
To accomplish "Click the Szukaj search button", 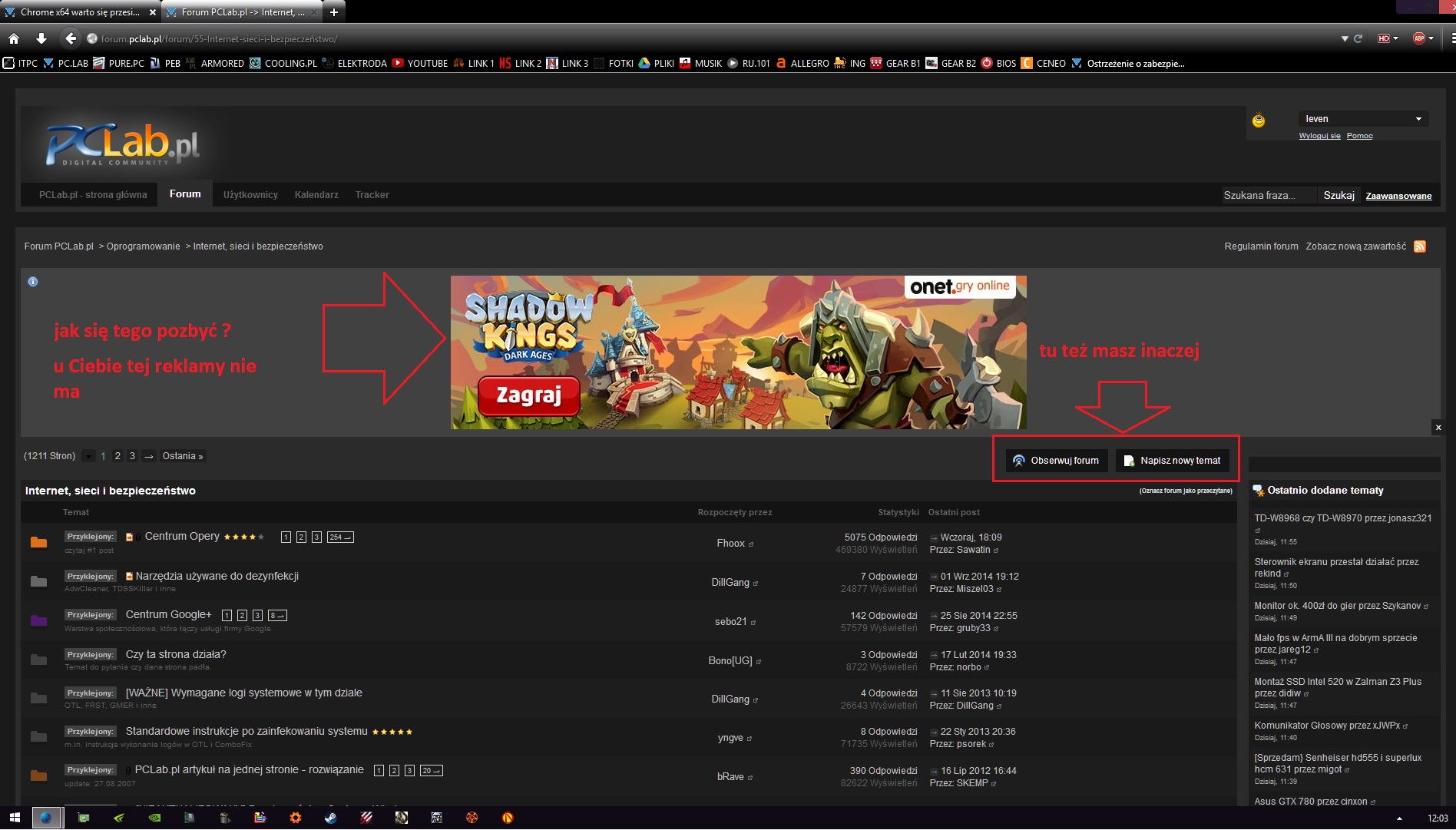I will 1339,195.
